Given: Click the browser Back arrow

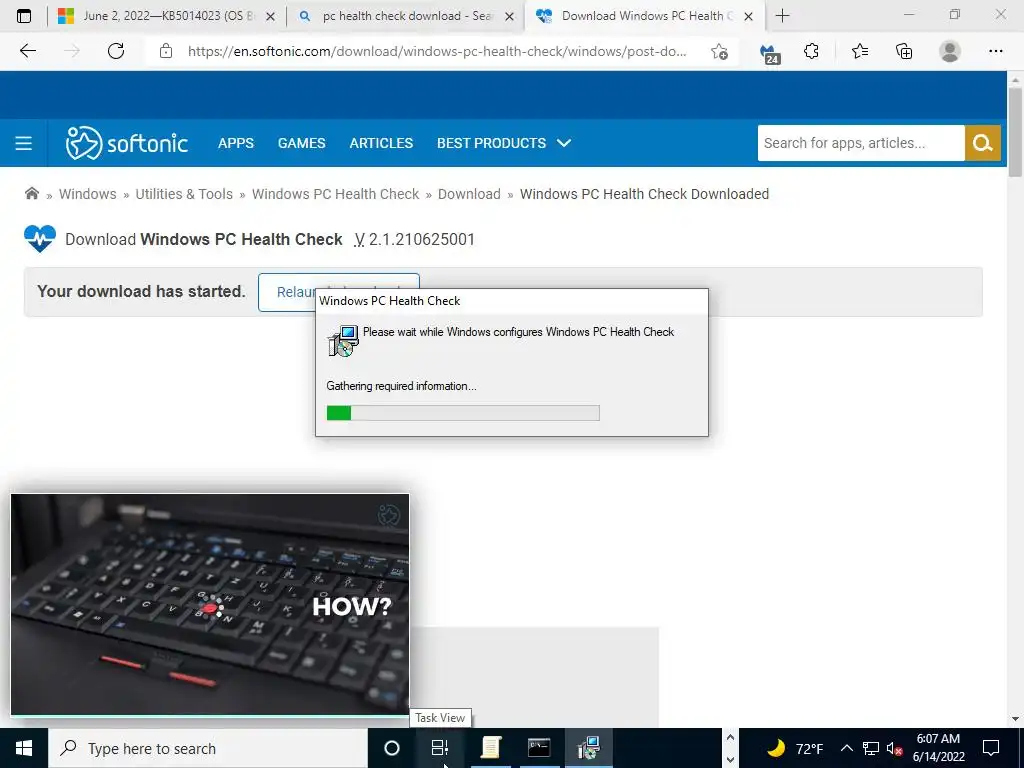Looking at the screenshot, I should click(x=28, y=51).
